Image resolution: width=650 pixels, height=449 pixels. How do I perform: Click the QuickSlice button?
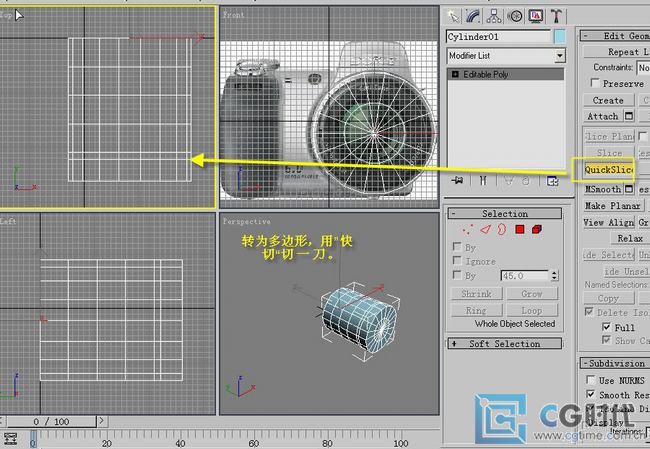(609, 170)
